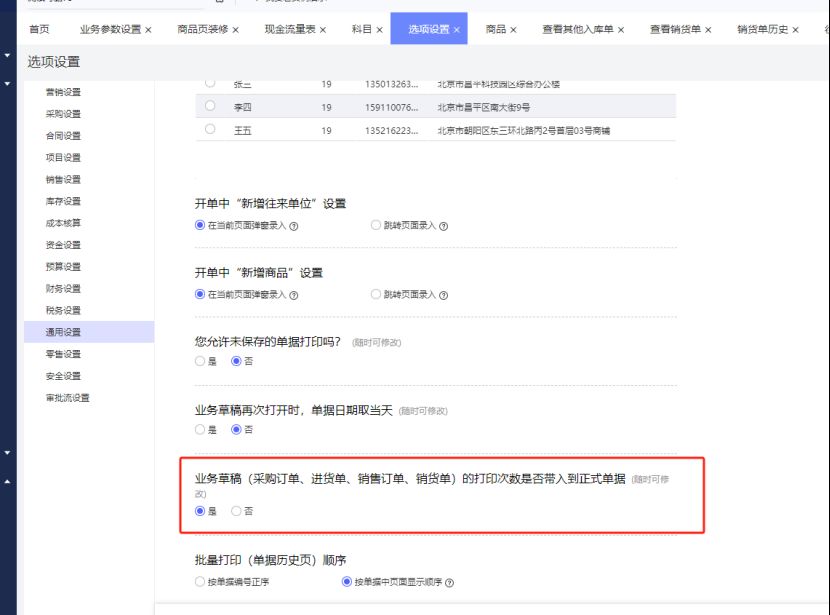Select the 李四 contact row radio

(210, 106)
